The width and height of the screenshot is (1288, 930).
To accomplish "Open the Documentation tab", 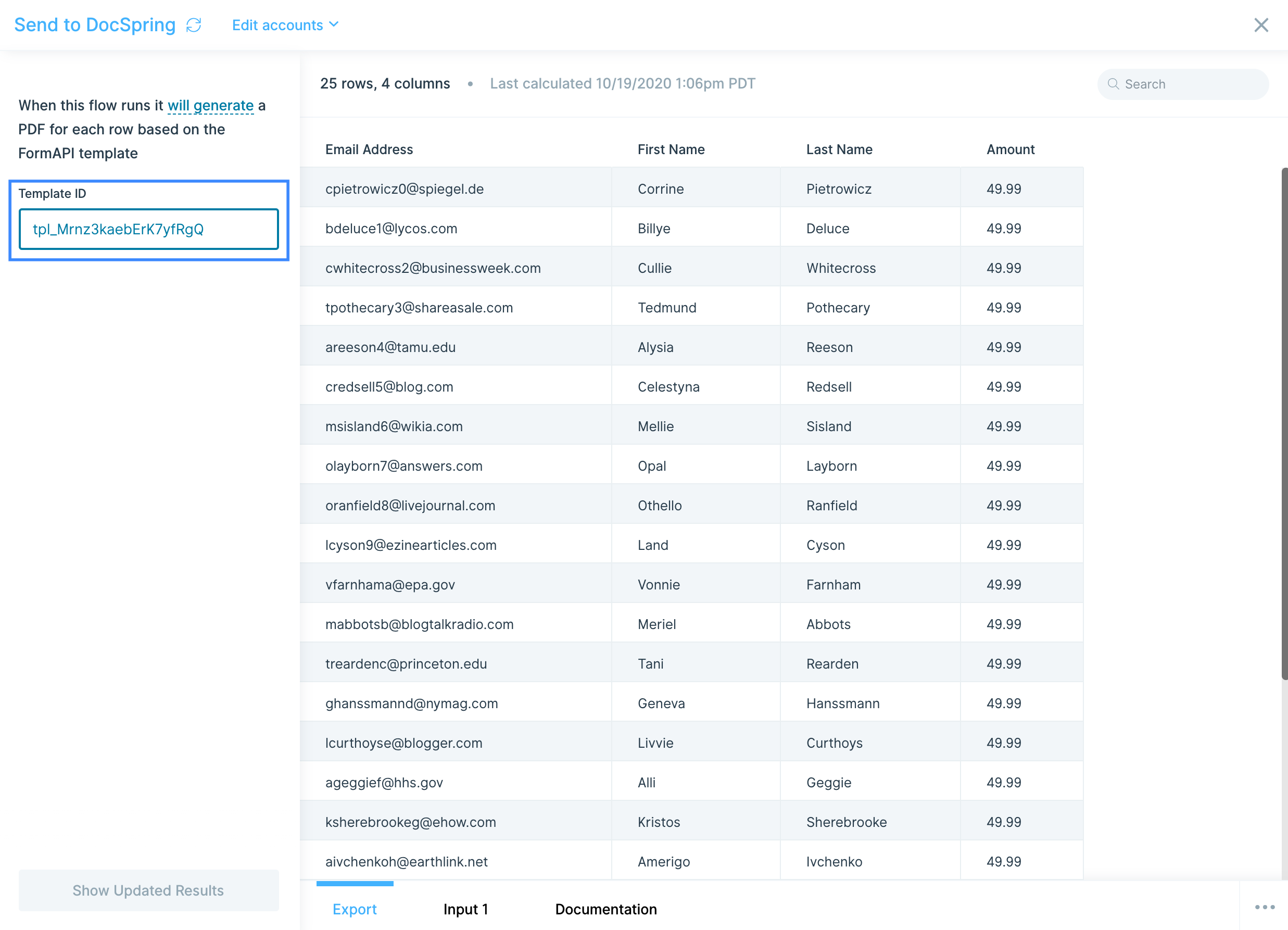I will click(605, 909).
